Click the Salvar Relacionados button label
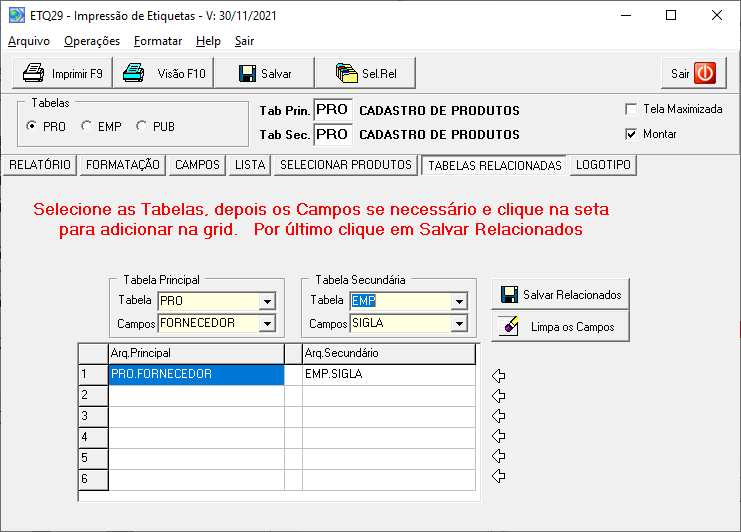741x532 pixels. (572, 295)
